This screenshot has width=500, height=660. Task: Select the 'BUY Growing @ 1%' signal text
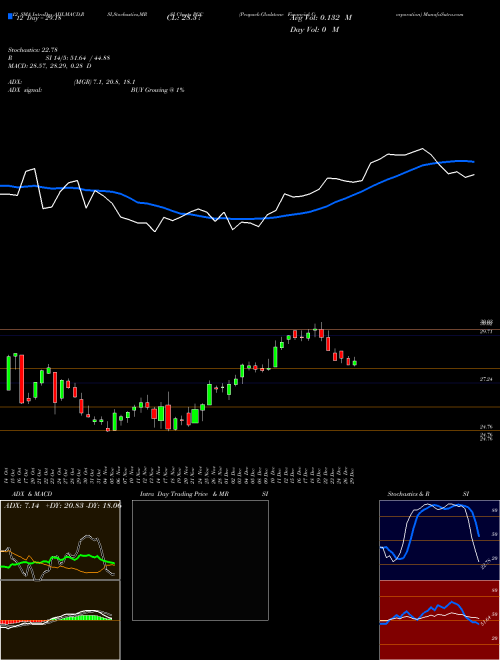pyautogui.click(x=157, y=90)
